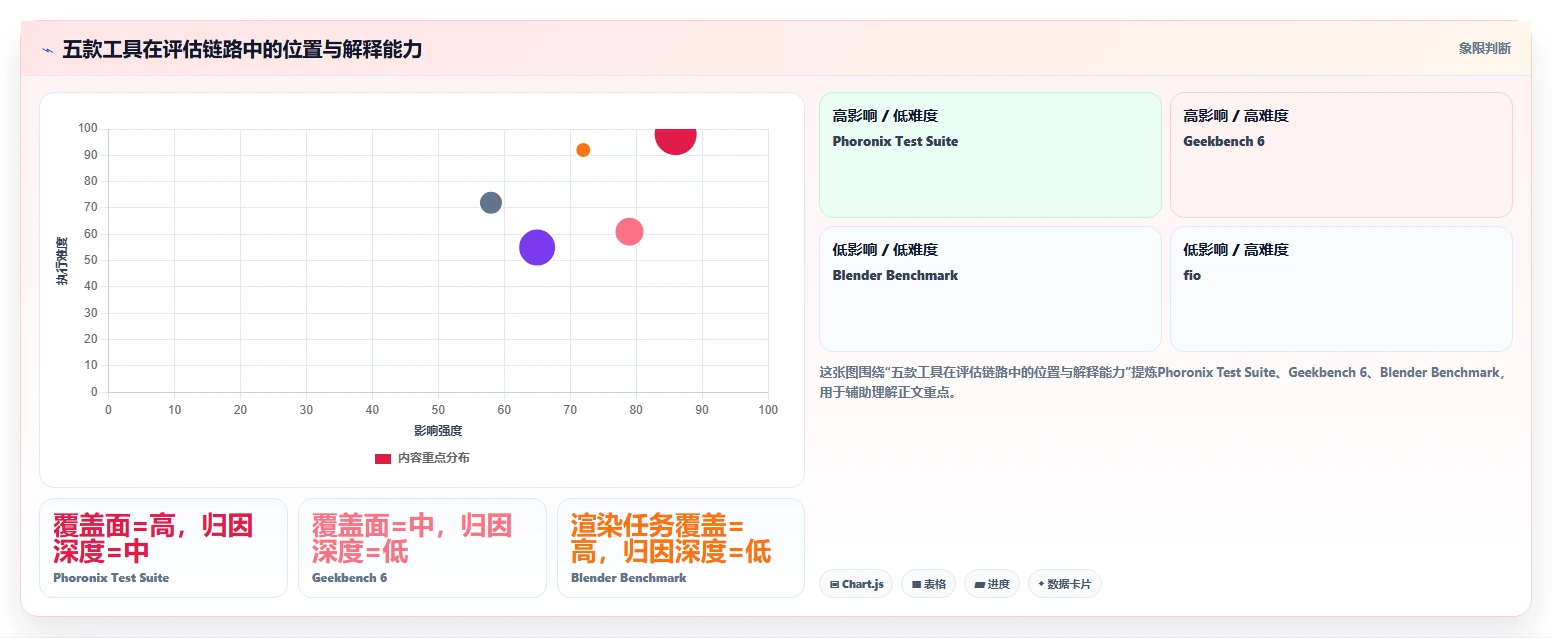Click the purple bubble in chart
Viewport: 1552px width, 638px height.
537,248
